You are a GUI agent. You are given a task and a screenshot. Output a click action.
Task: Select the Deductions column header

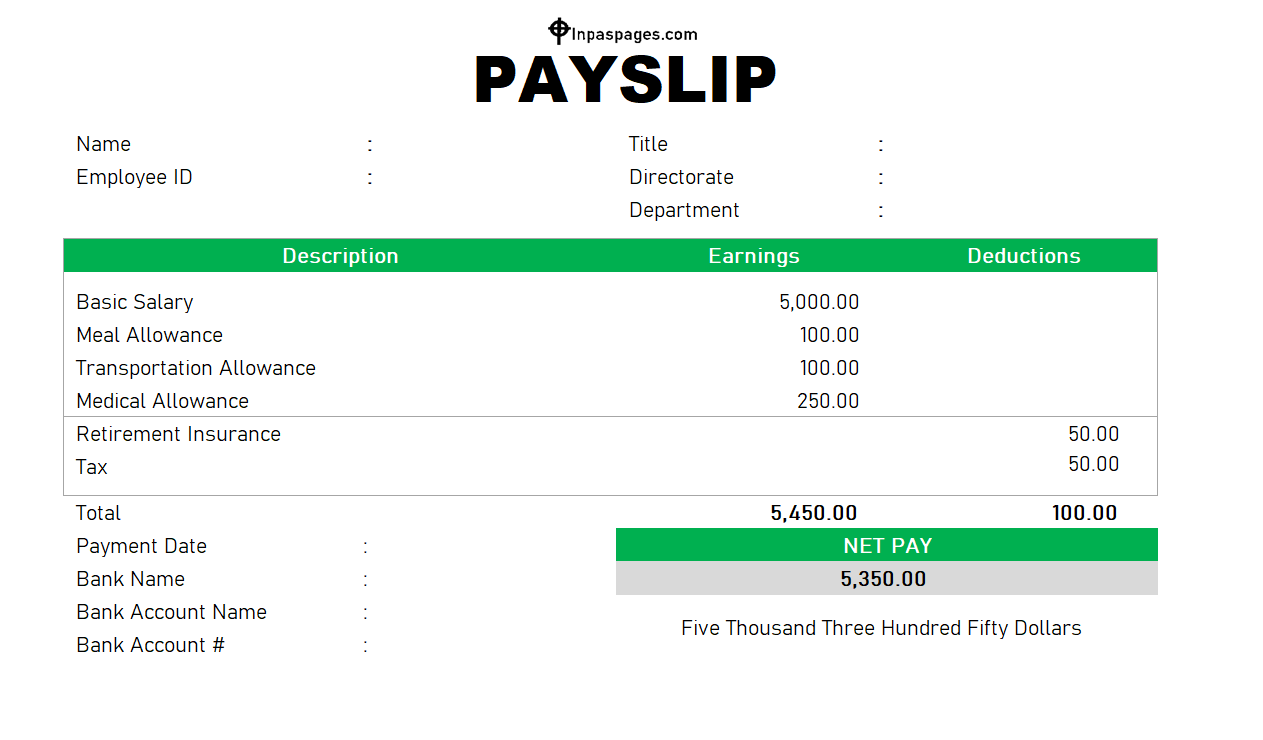pos(1024,256)
